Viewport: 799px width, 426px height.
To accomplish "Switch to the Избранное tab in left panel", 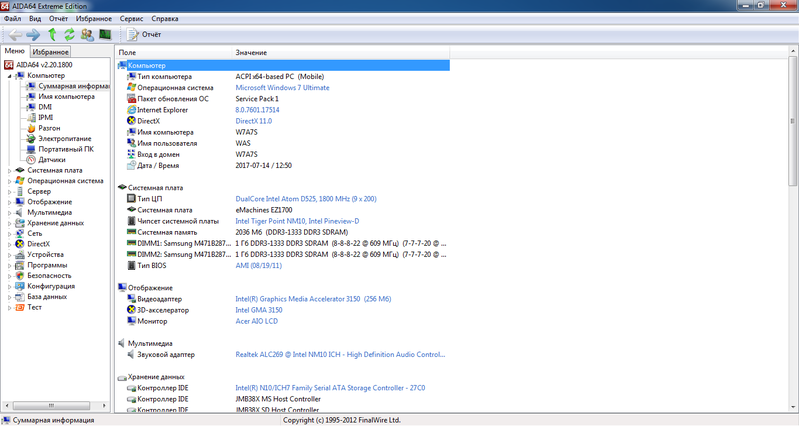I will pos(50,52).
